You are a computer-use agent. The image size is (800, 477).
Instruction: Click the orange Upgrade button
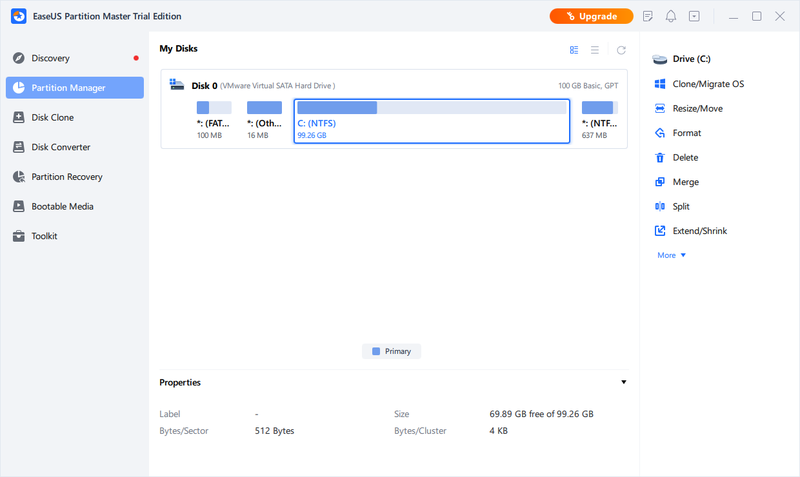[591, 17]
